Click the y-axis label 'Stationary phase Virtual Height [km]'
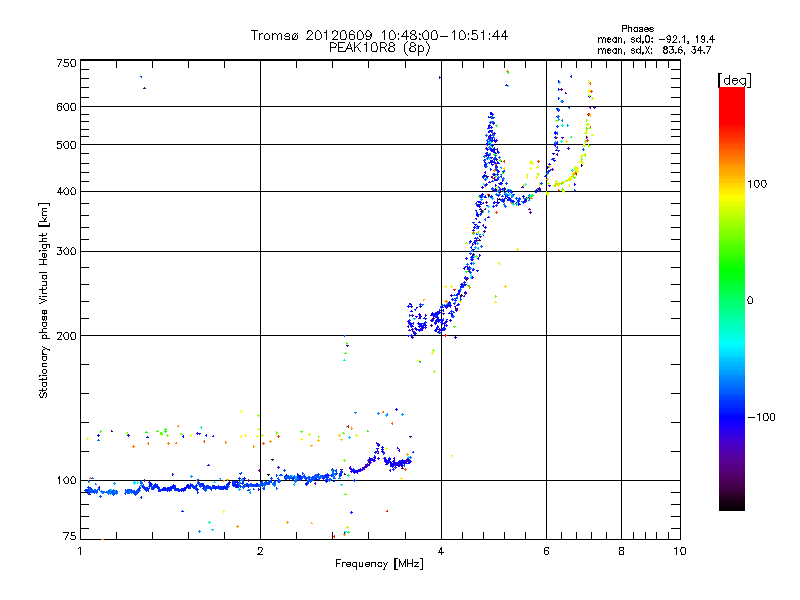This screenshot has width=800, height=600. 43,300
